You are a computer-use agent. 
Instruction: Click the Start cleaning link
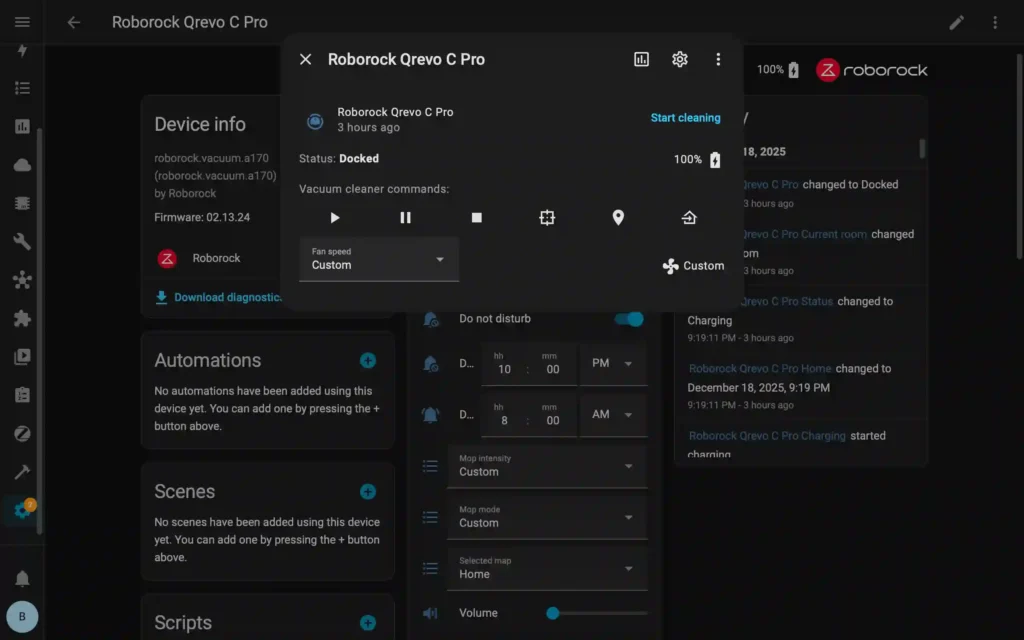[x=685, y=117]
